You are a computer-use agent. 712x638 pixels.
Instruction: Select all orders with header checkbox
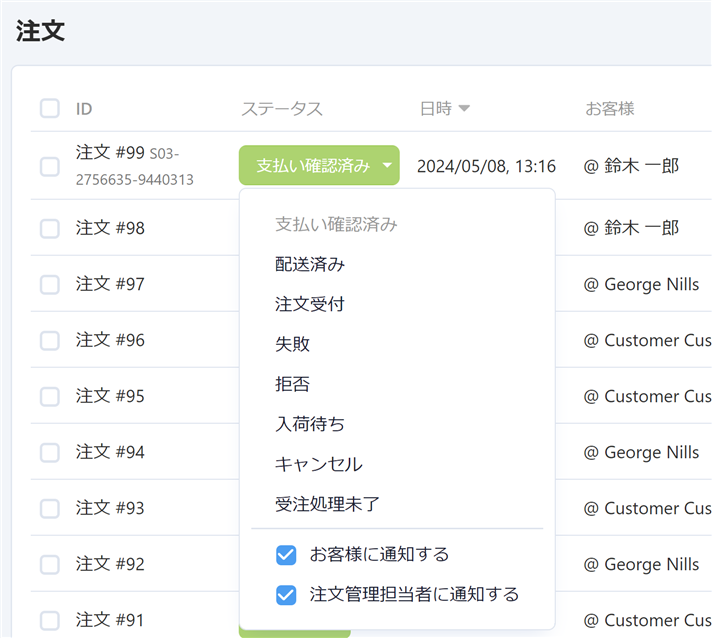tap(50, 109)
